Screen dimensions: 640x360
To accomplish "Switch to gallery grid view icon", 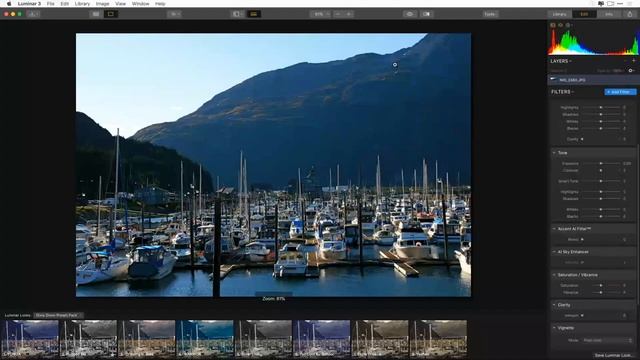I will click(96, 14).
